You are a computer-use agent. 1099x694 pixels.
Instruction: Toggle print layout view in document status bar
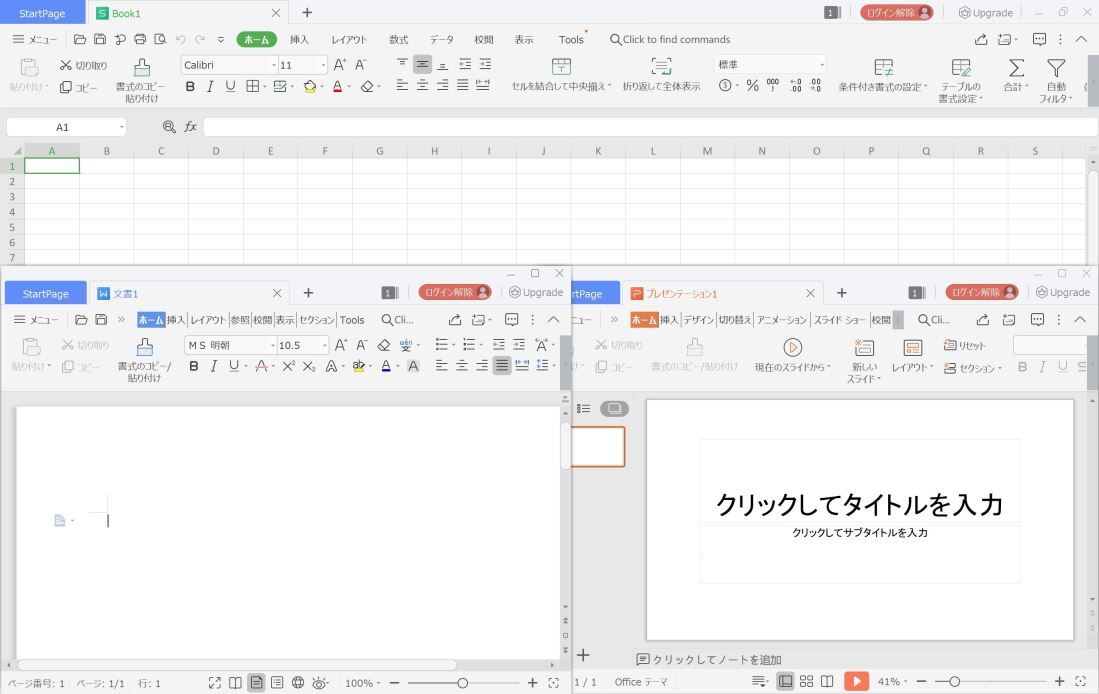(257, 683)
